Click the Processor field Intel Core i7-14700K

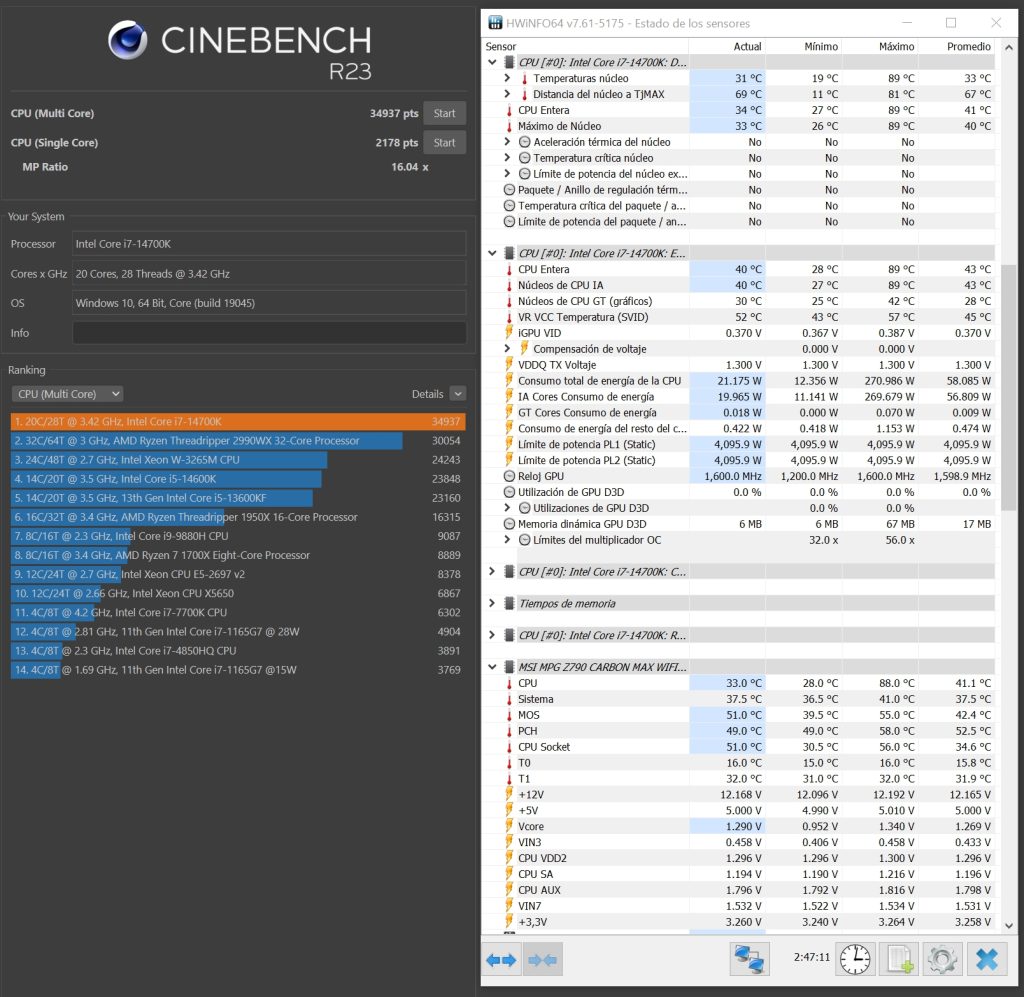coord(269,244)
